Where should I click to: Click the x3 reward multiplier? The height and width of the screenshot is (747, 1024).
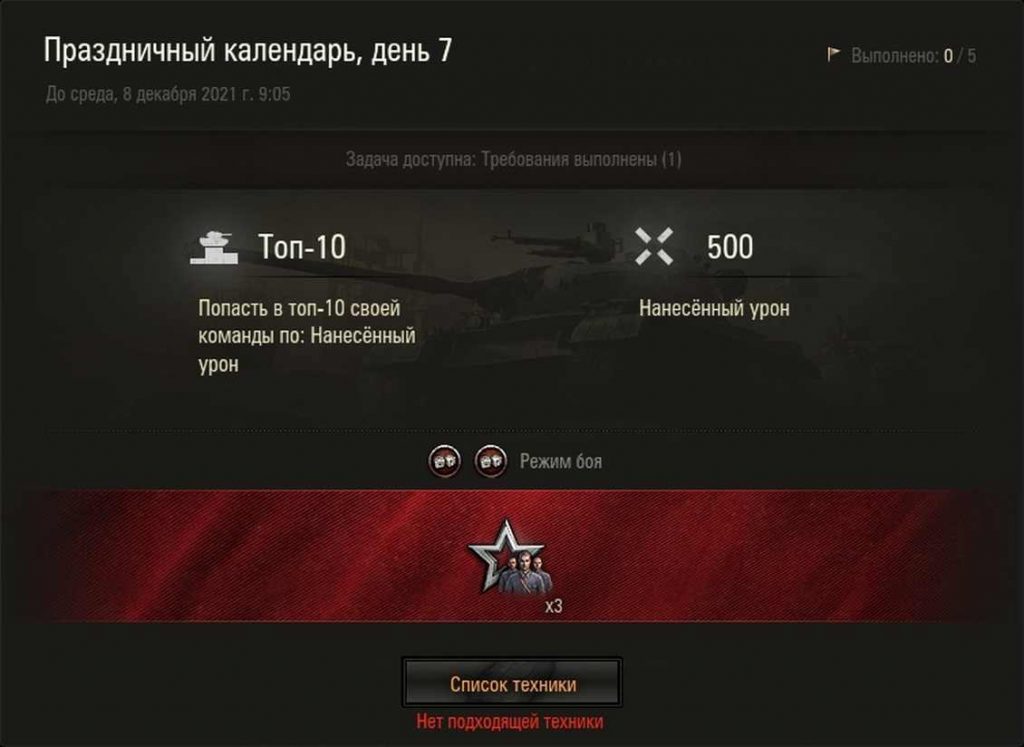click(x=553, y=606)
